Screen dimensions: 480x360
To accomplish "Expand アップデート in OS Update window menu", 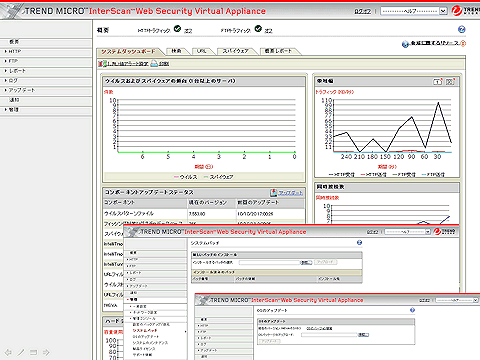I will (x=224, y=350).
